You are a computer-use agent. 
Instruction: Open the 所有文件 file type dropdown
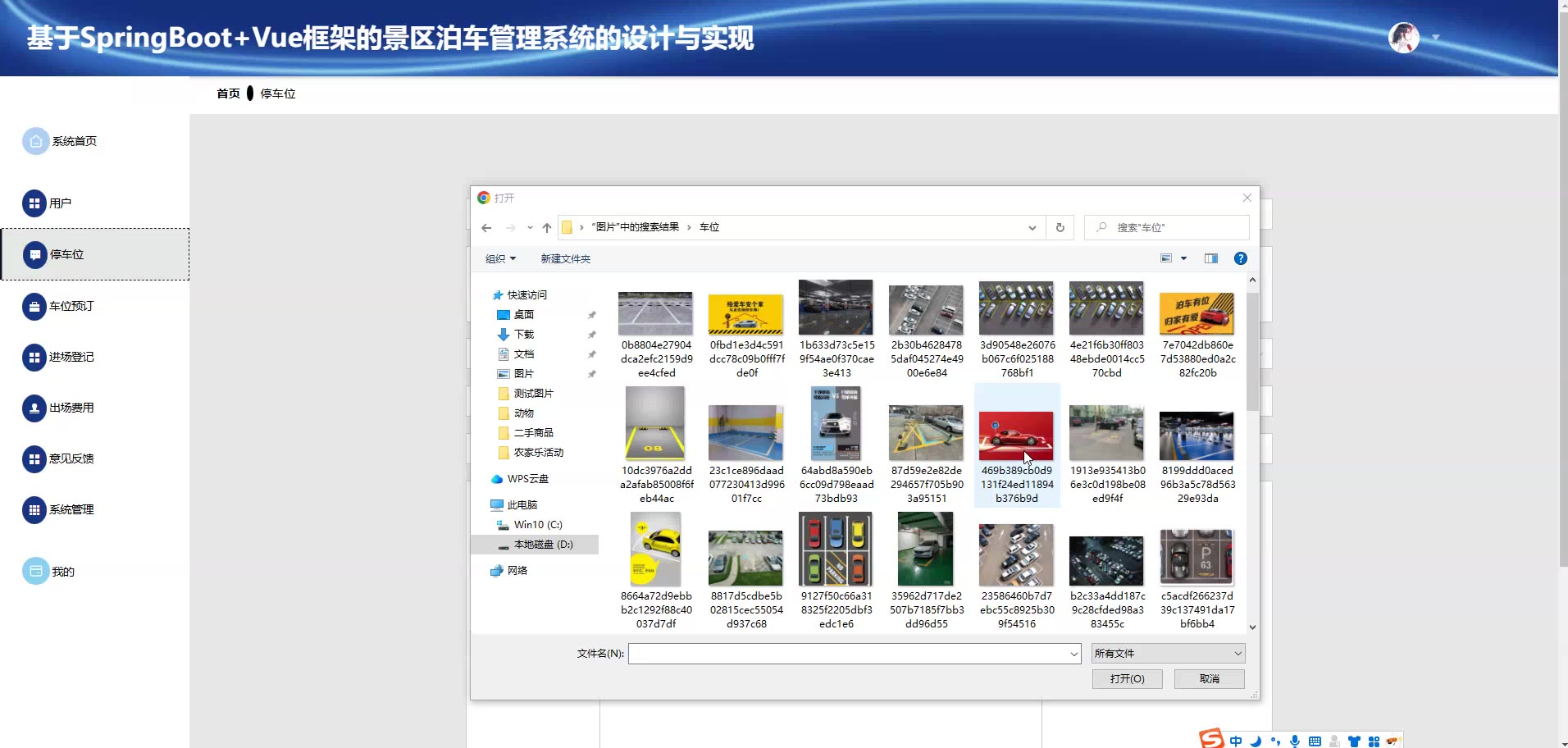[x=1168, y=654]
